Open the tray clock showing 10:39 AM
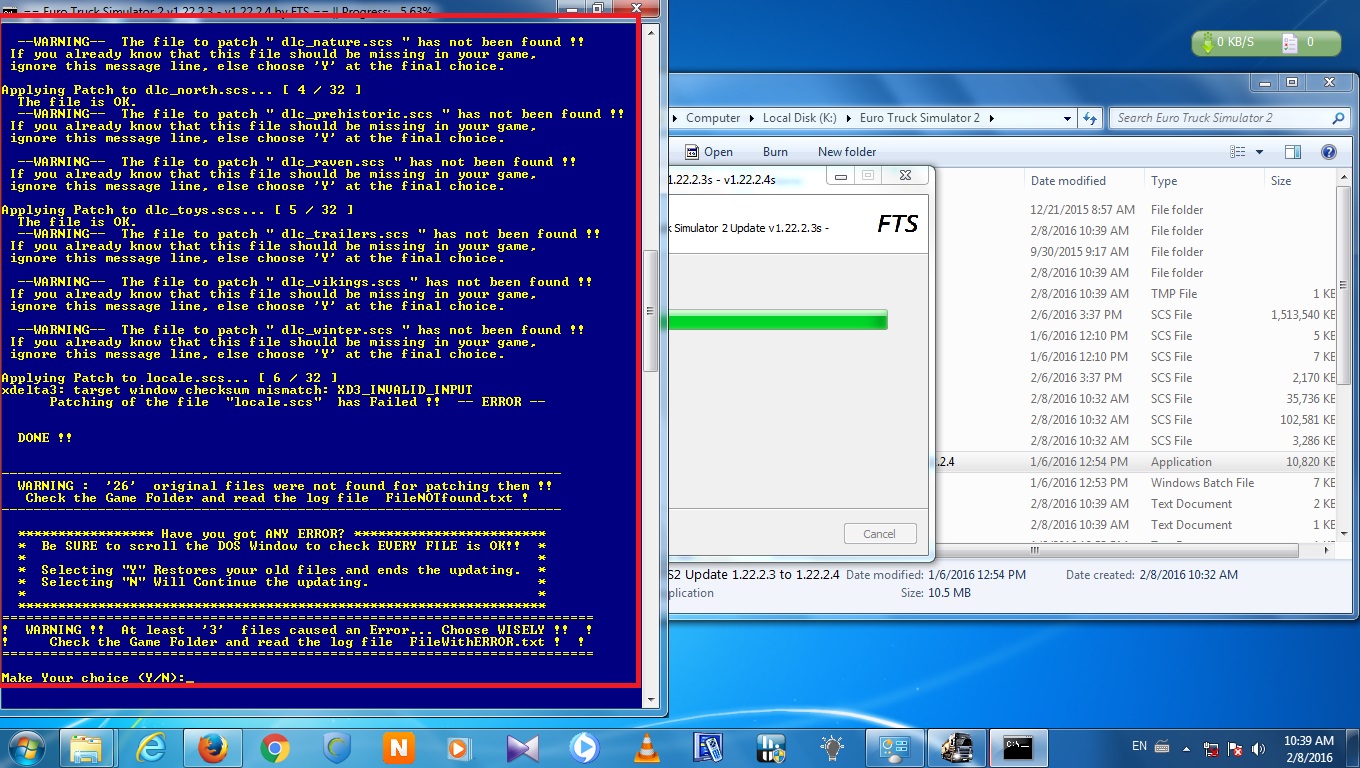 (1308, 748)
